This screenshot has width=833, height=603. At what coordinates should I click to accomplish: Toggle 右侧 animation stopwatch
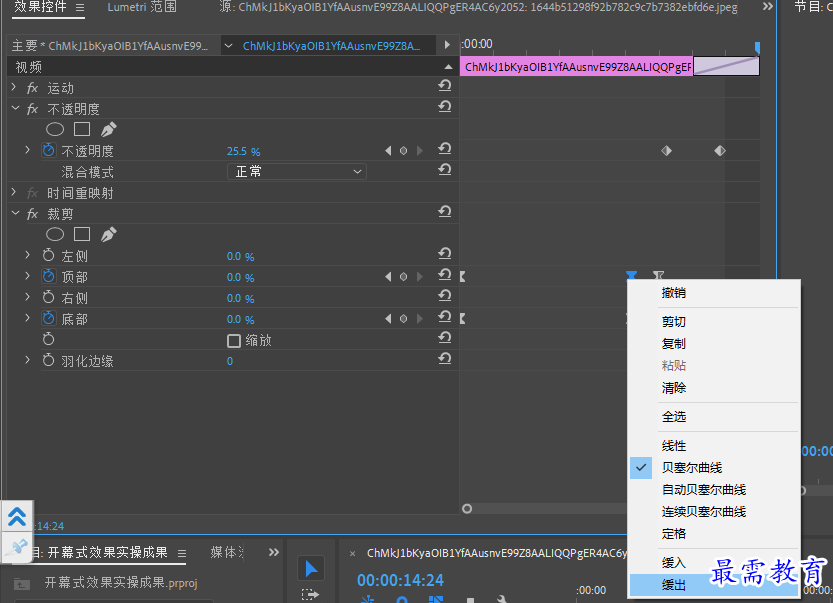coord(48,298)
